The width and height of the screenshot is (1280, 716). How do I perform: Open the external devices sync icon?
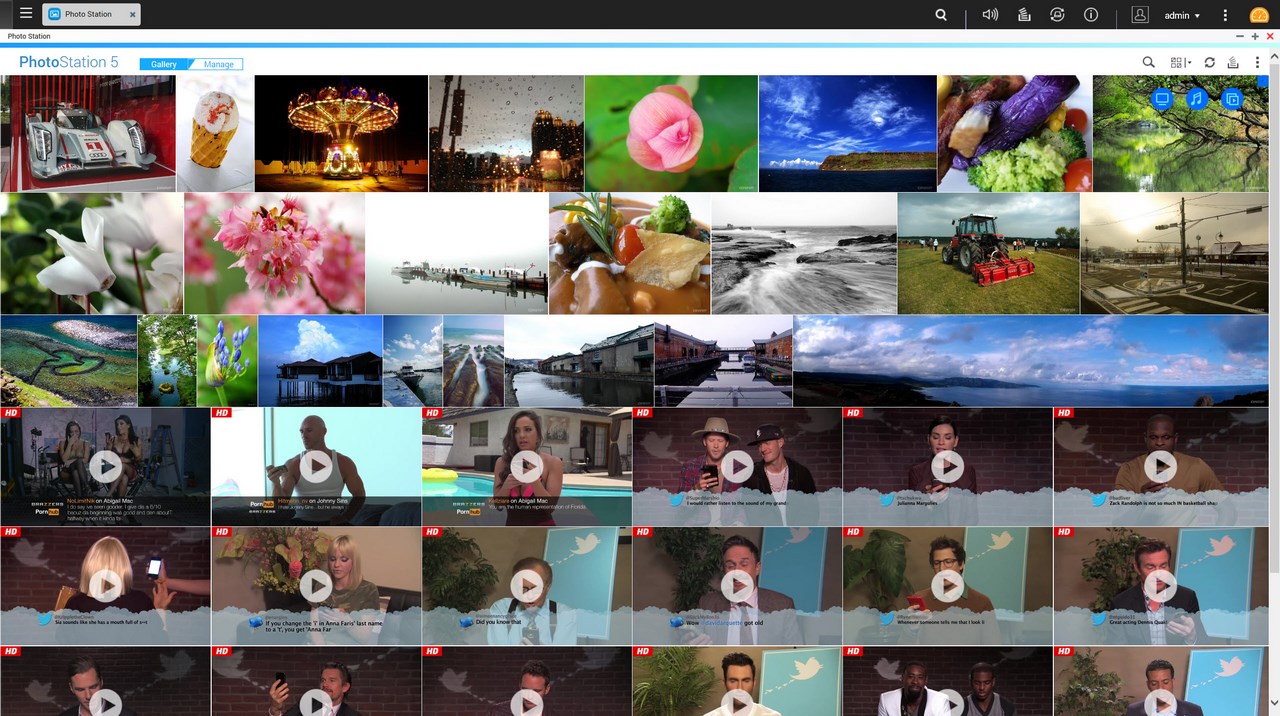(1057, 15)
